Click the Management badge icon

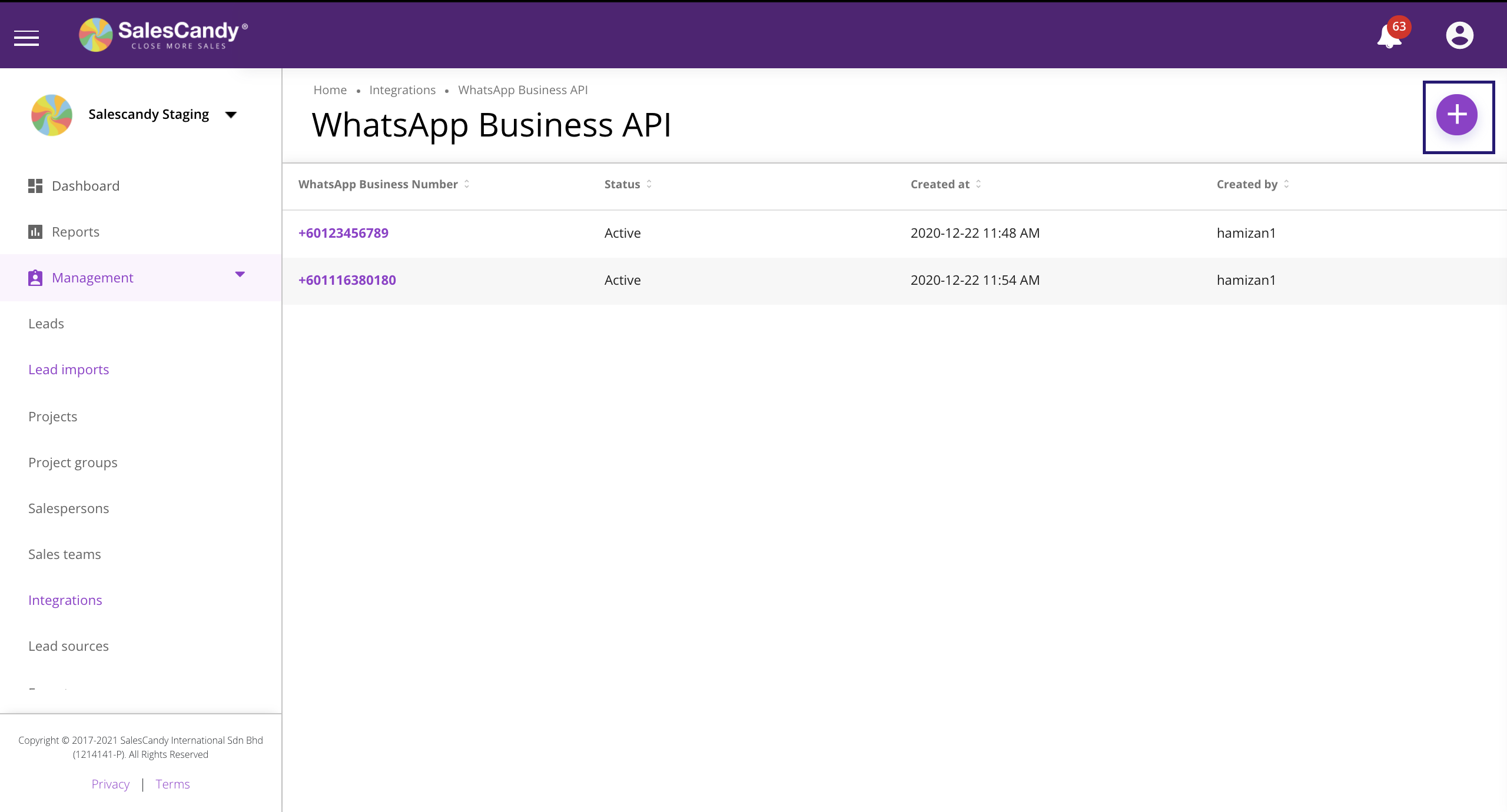coord(35,278)
